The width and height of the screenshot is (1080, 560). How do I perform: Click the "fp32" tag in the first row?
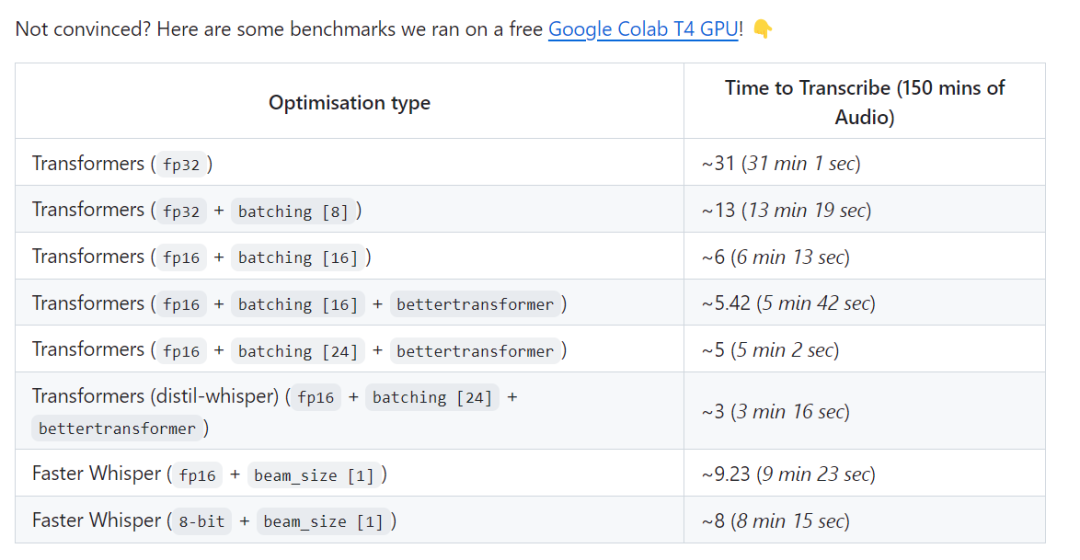(x=181, y=165)
